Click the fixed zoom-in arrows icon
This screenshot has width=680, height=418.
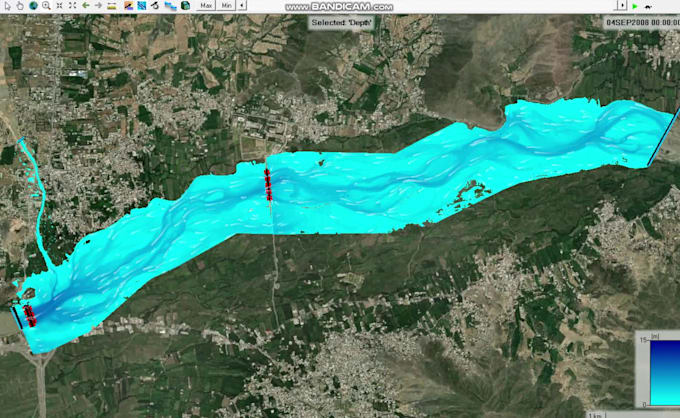pyautogui.click(x=59, y=5)
